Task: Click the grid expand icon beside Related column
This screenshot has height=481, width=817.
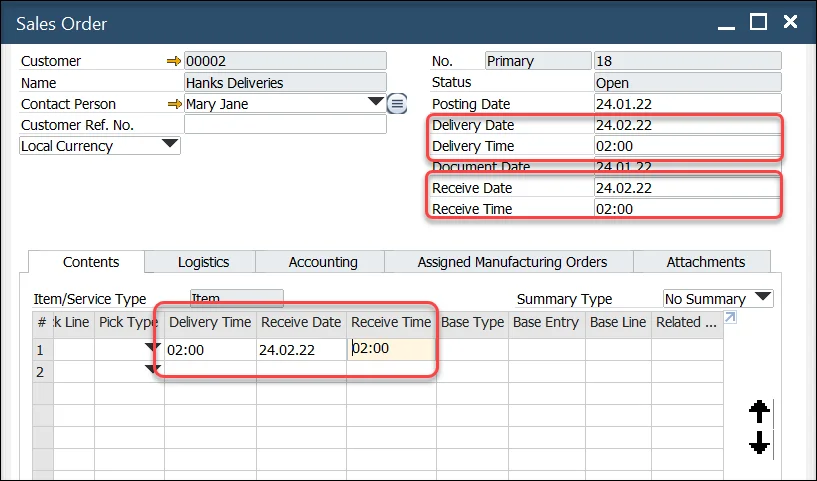Action: point(730,319)
